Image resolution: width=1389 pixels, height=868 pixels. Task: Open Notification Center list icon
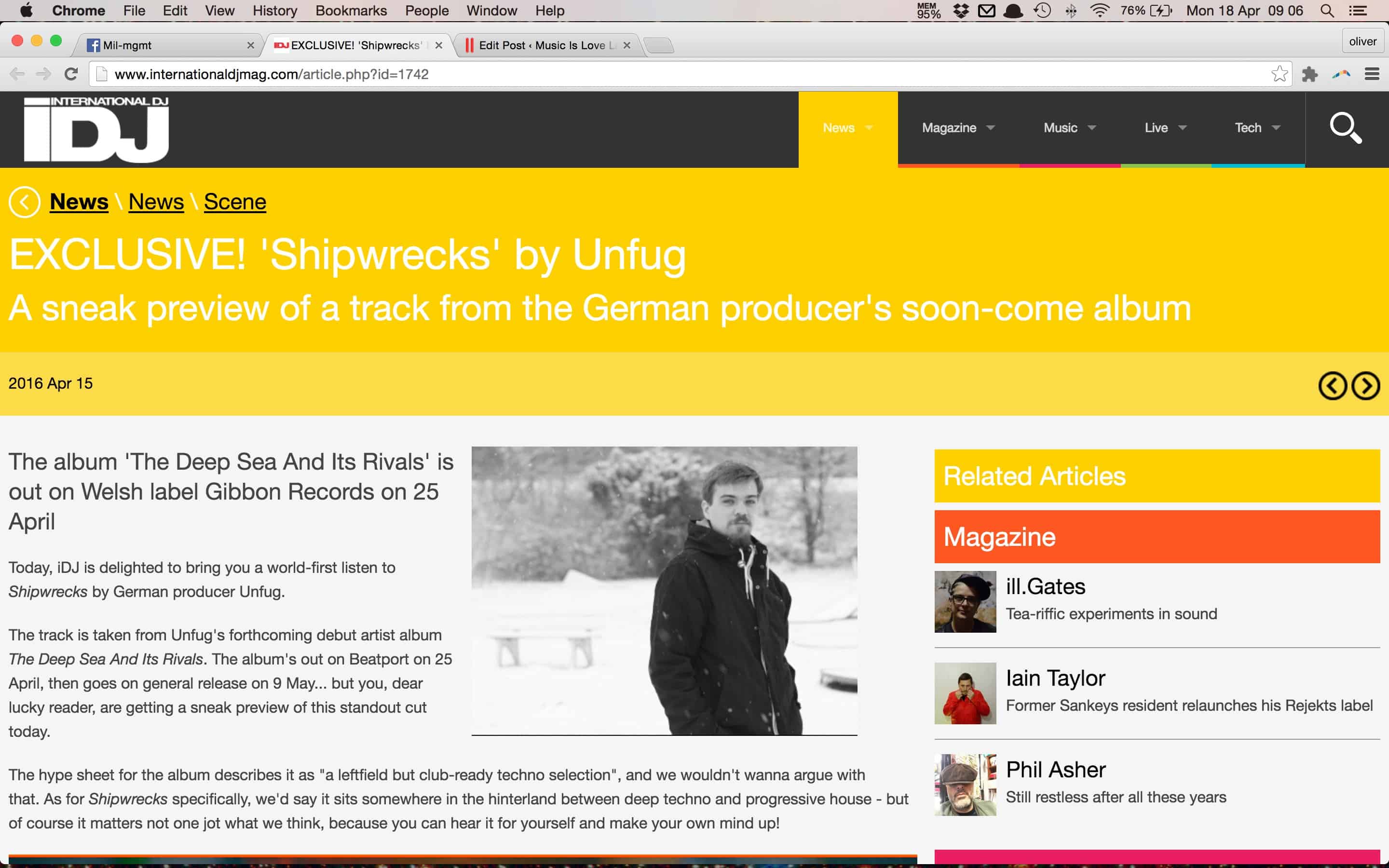tap(1358, 10)
